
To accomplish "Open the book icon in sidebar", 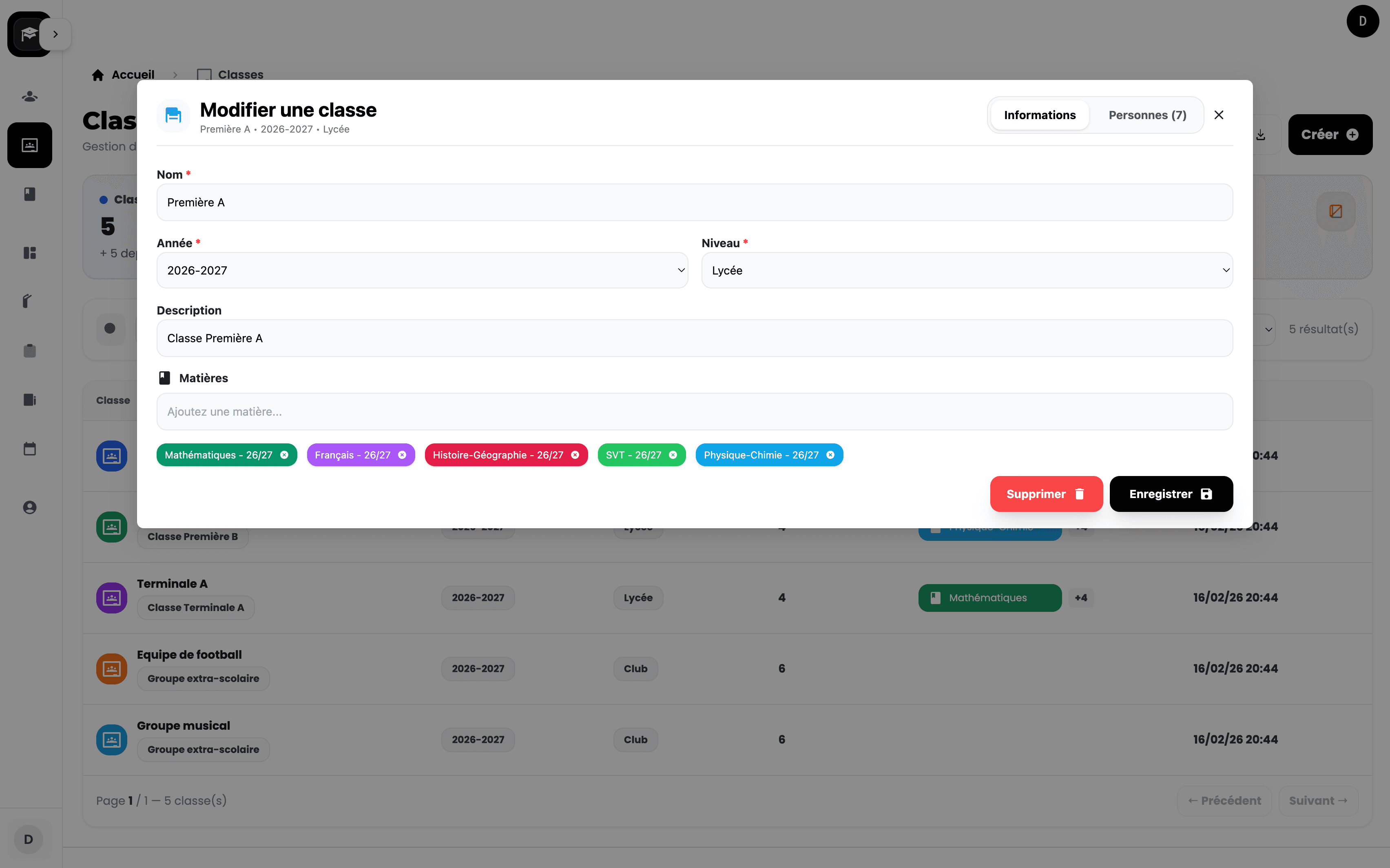I will (x=30, y=194).
